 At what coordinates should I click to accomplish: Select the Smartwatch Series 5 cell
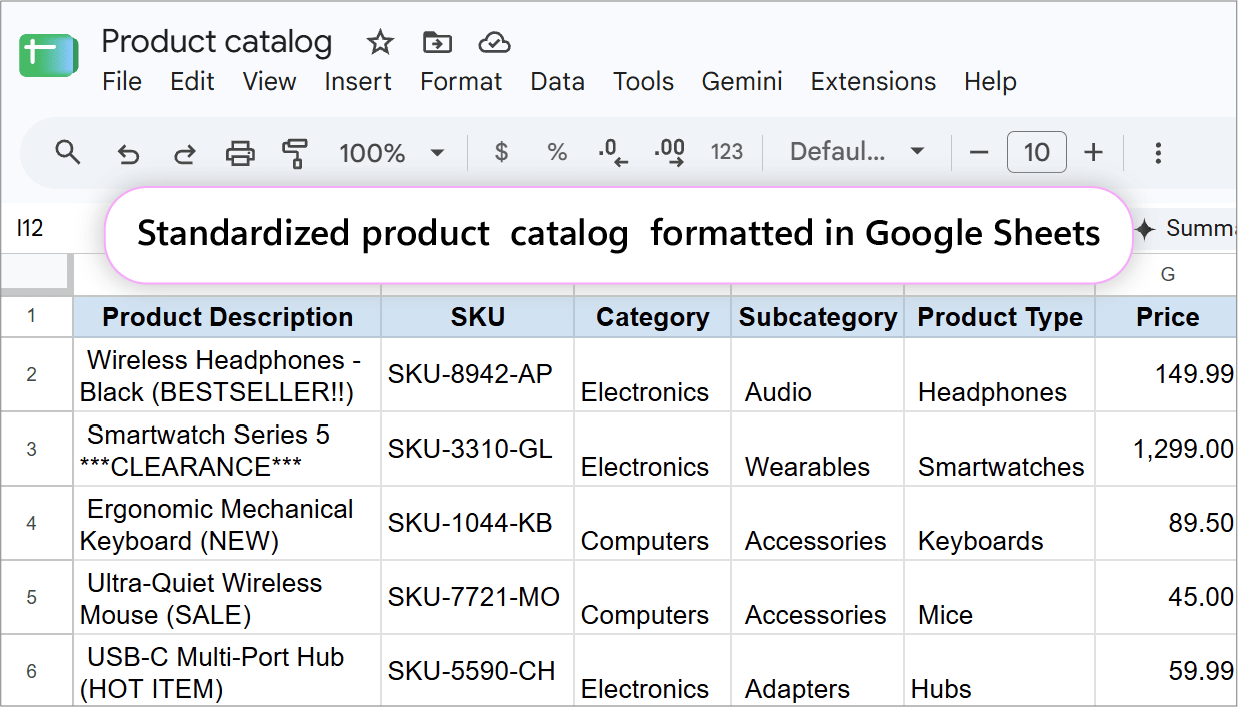(x=227, y=449)
